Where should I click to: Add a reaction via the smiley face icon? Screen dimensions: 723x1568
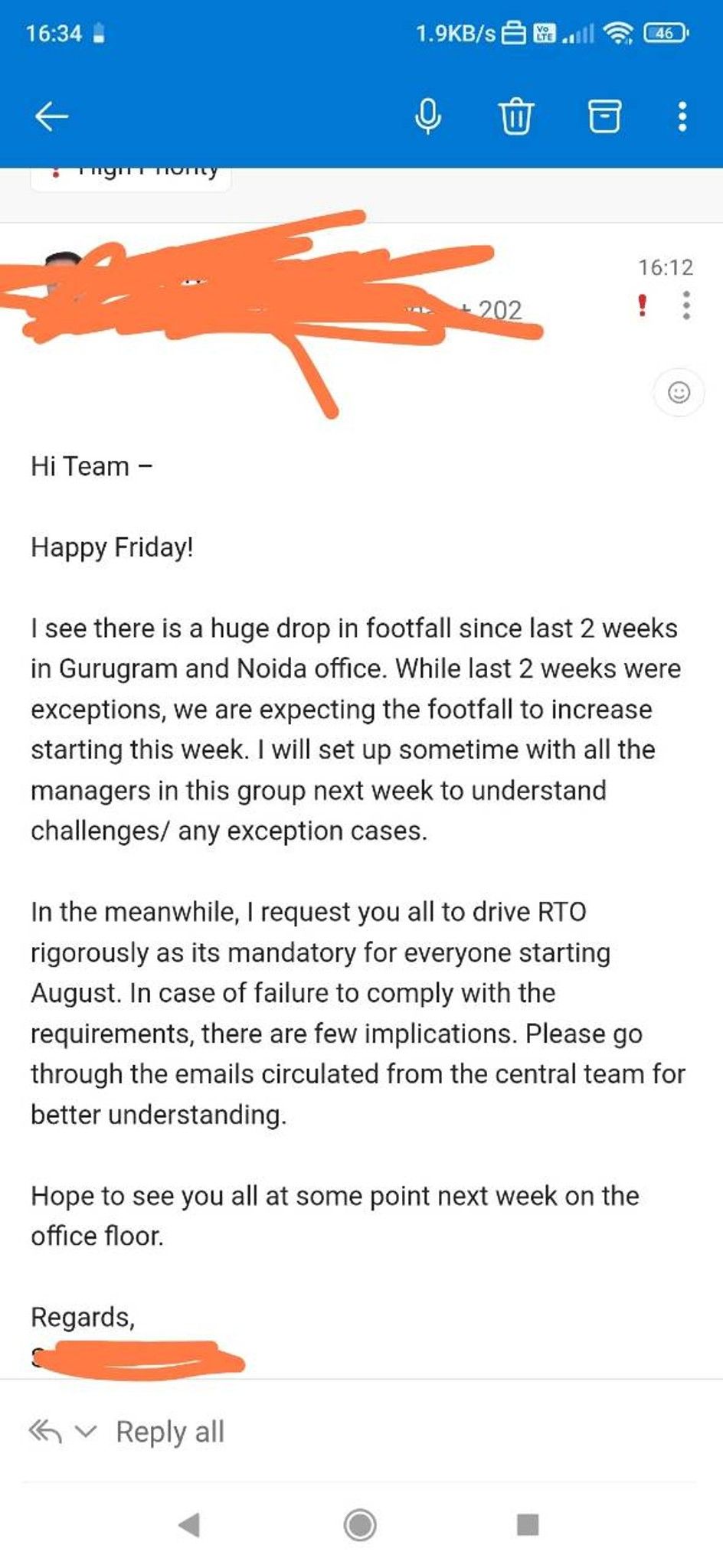click(x=680, y=392)
